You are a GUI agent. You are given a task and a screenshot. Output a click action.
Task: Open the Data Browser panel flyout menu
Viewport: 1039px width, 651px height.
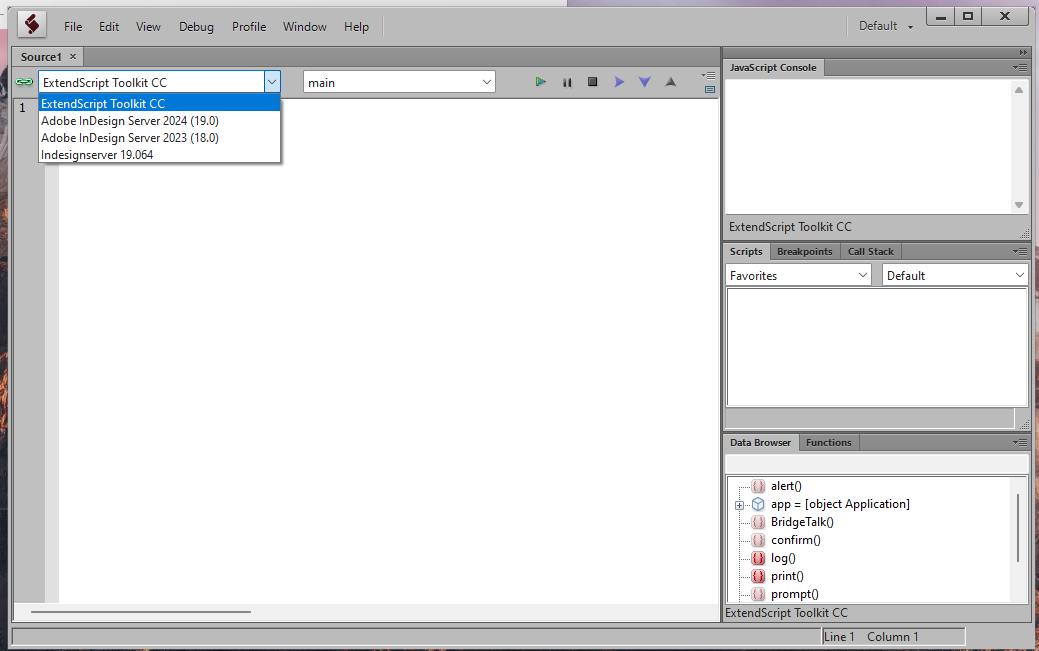coord(1020,442)
